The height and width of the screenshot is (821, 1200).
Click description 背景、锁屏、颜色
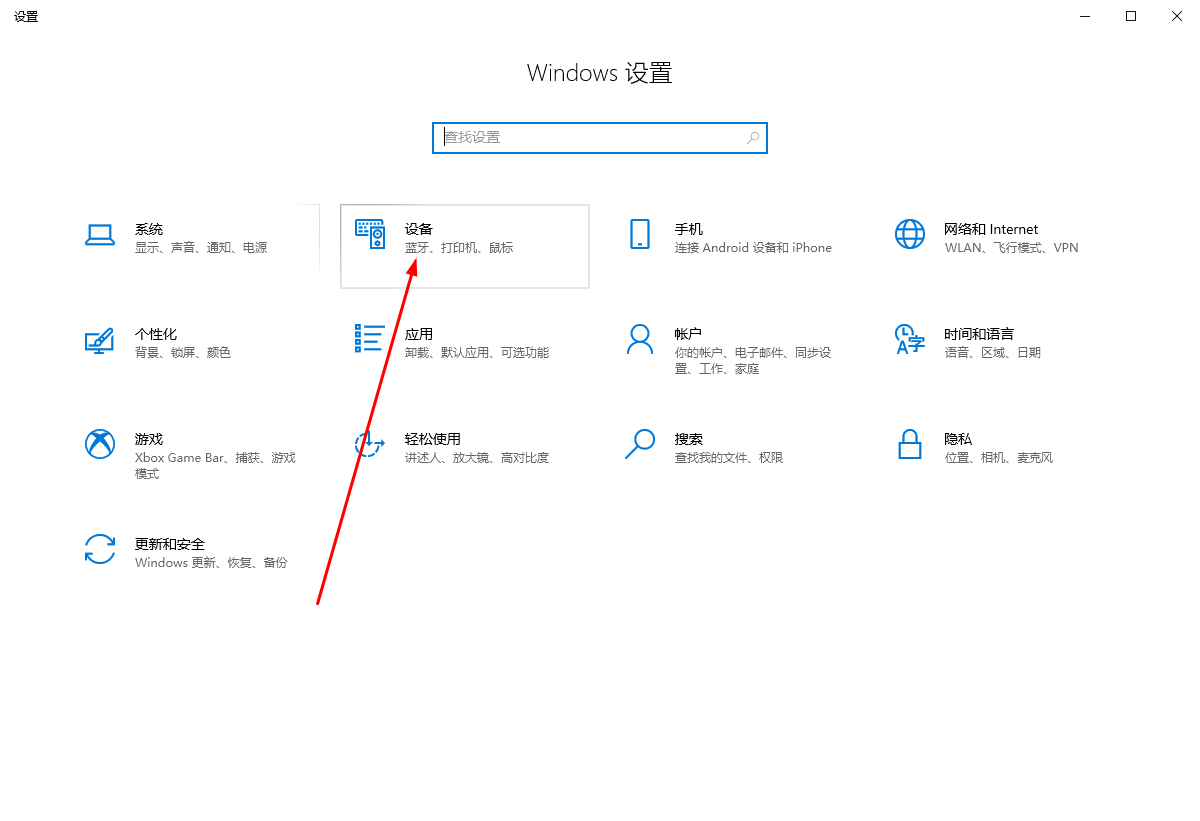[x=183, y=353]
